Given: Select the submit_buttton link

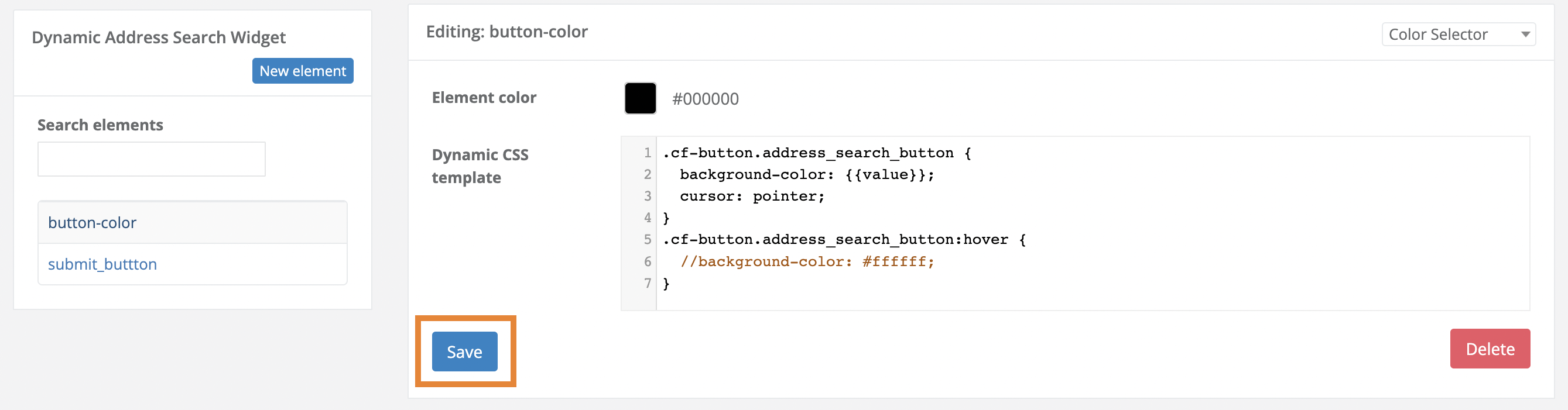Looking at the screenshot, I should (102, 264).
